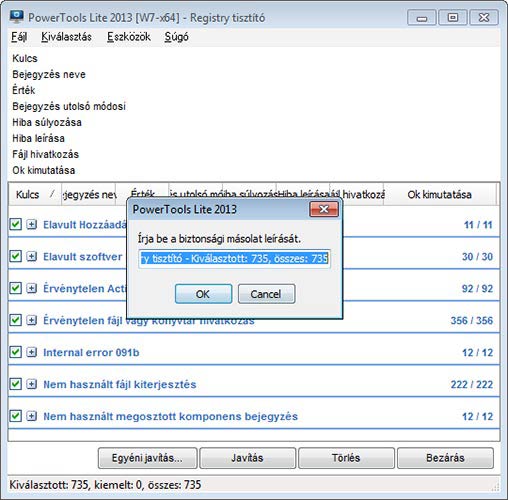Confirm backup description with OK
The width and height of the screenshot is (508, 500).
pyautogui.click(x=203, y=294)
